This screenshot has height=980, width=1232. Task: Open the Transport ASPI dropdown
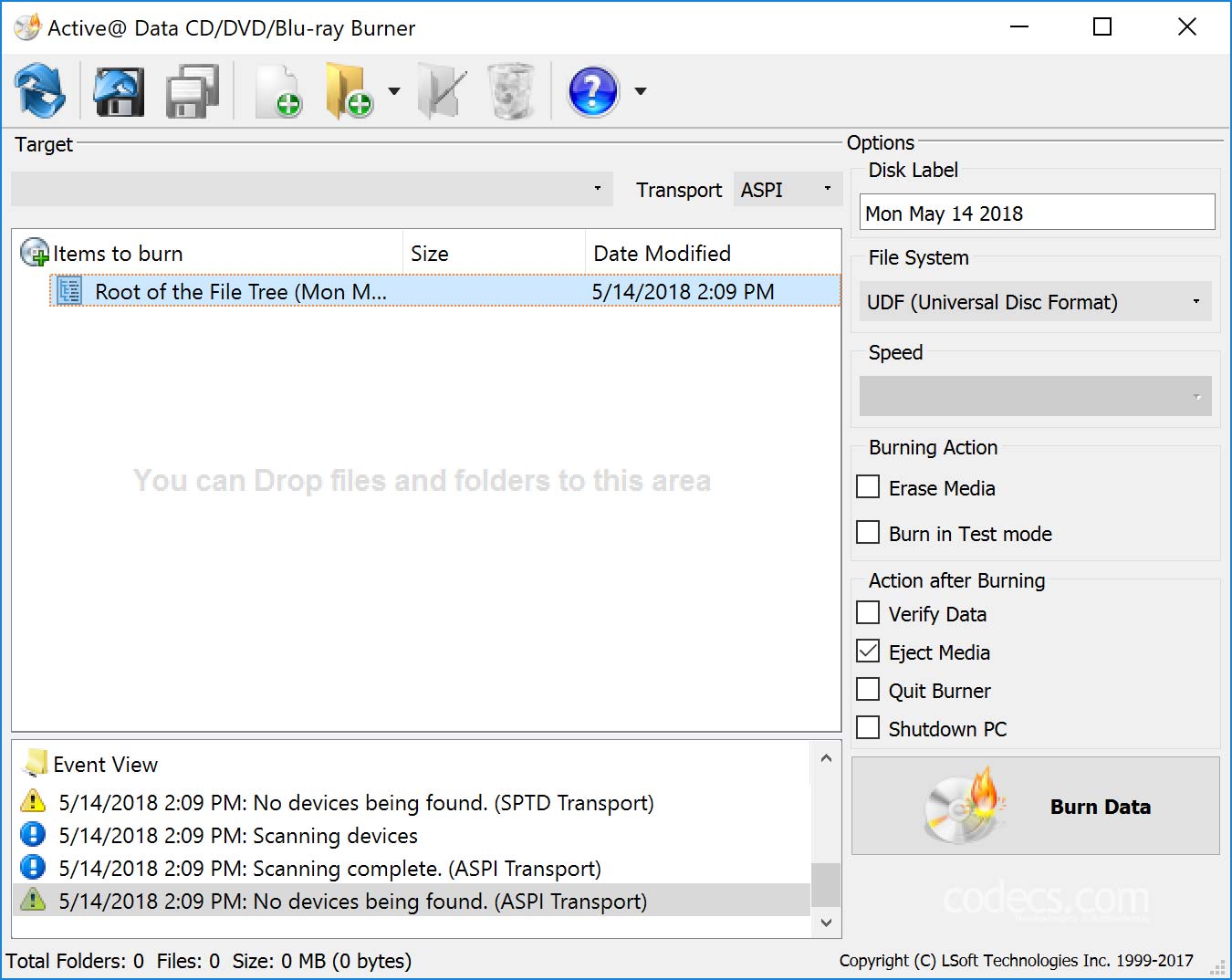click(x=788, y=189)
